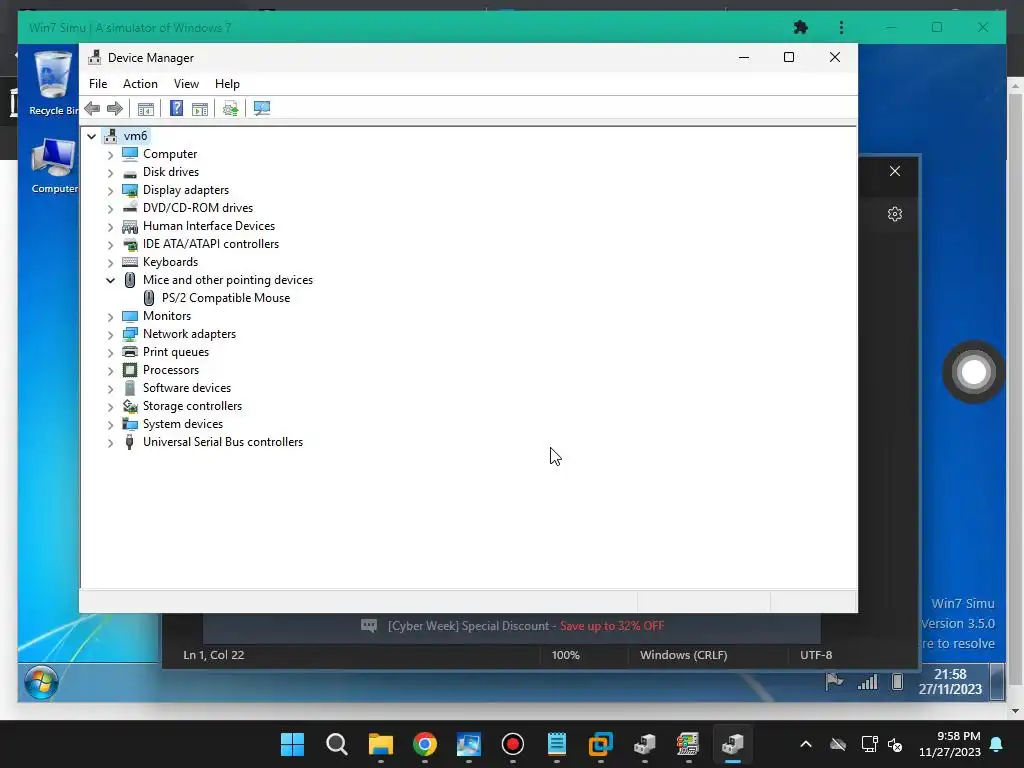
Task: Click the Back arrow in Device Manager toolbar
Action: point(92,108)
